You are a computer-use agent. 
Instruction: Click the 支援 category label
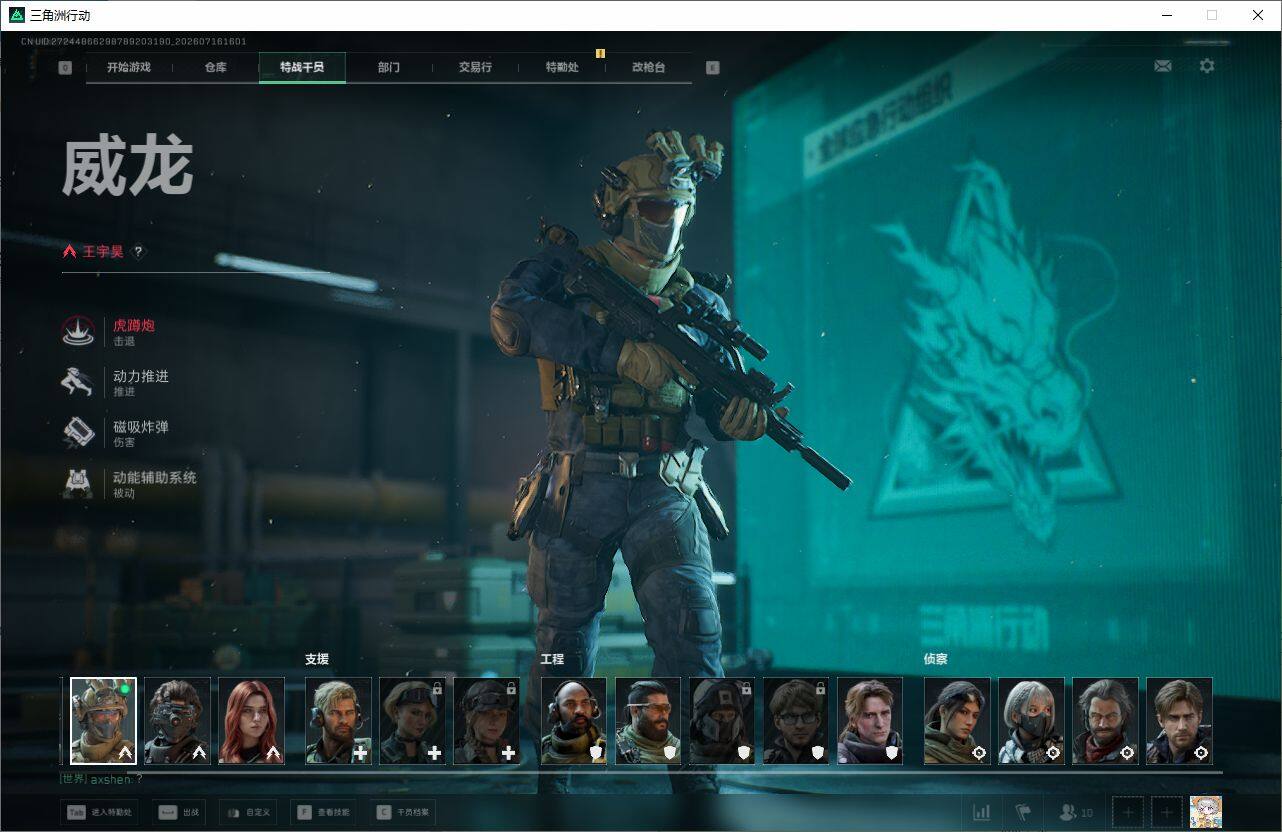[317, 660]
